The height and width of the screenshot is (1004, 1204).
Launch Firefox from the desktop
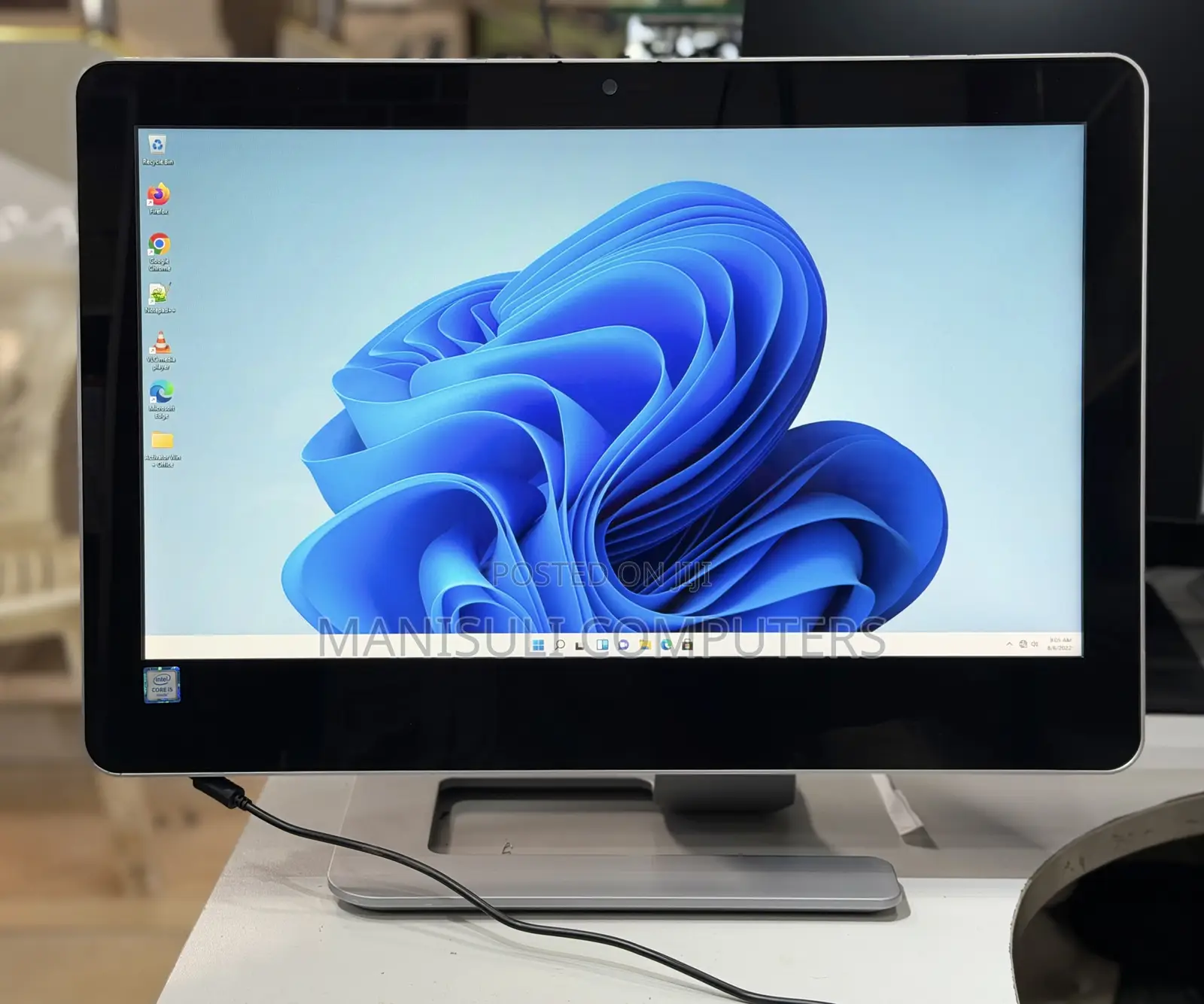[x=159, y=199]
